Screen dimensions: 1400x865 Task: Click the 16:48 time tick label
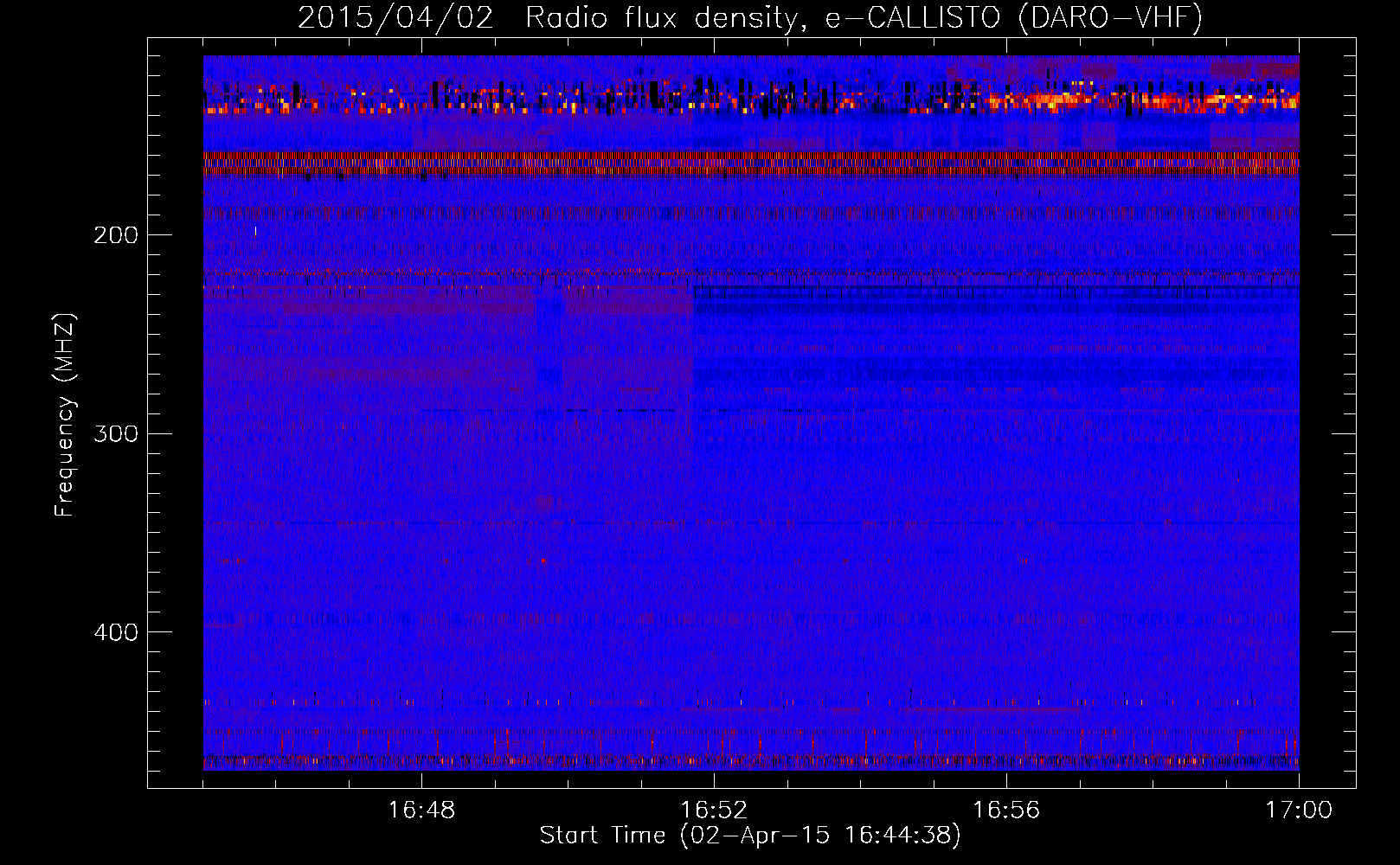pyautogui.click(x=421, y=811)
